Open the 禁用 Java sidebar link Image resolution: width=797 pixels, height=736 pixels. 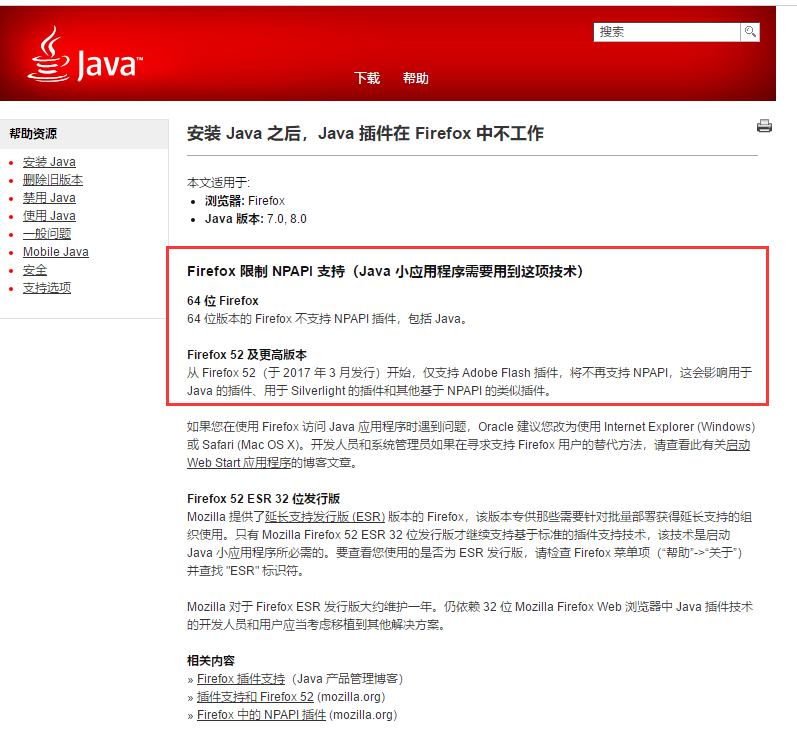coord(49,198)
